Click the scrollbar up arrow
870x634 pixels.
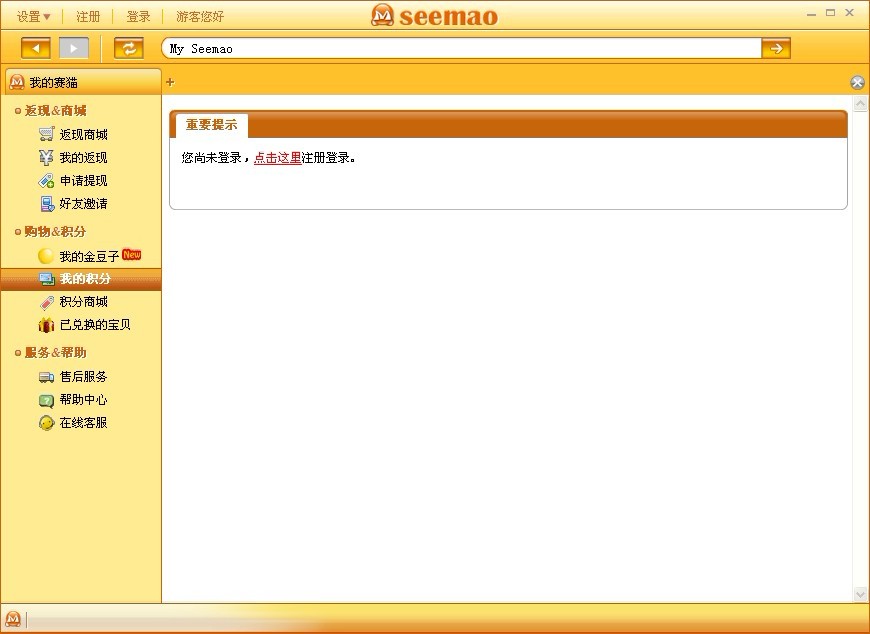pyautogui.click(x=860, y=103)
